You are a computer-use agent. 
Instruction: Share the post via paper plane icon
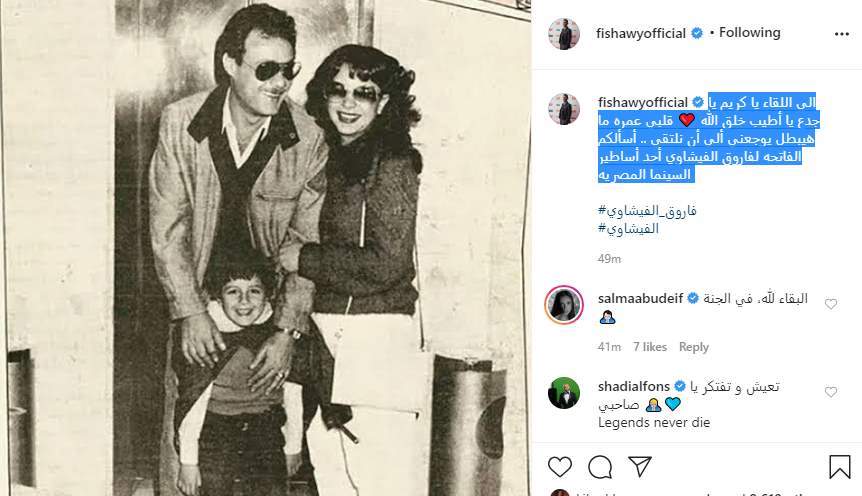pos(640,466)
